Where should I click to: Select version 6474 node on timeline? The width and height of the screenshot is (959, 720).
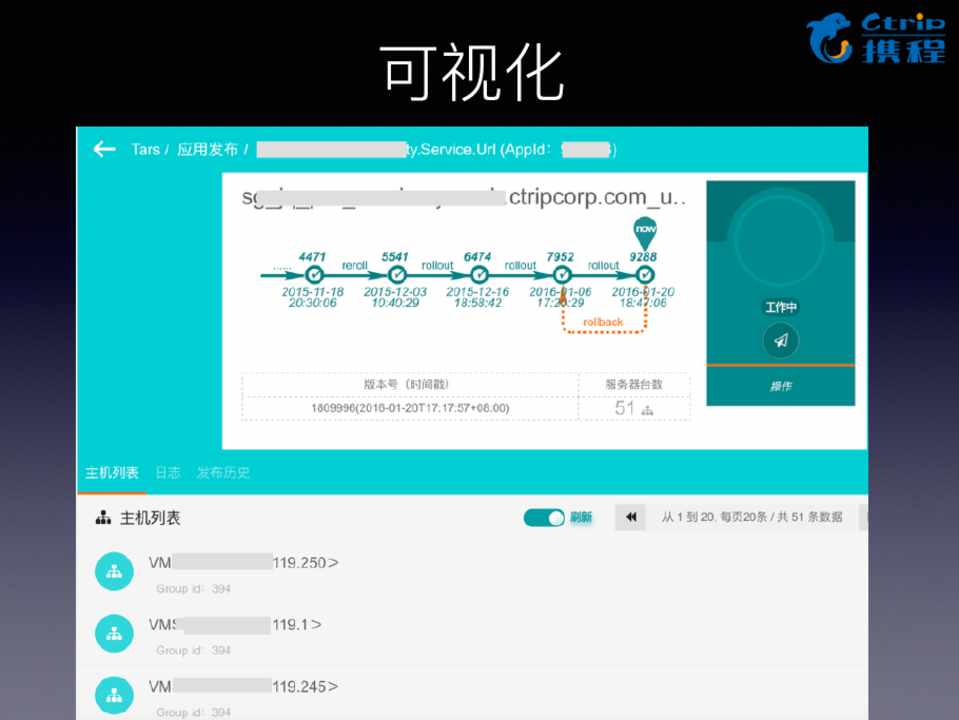tap(479, 274)
